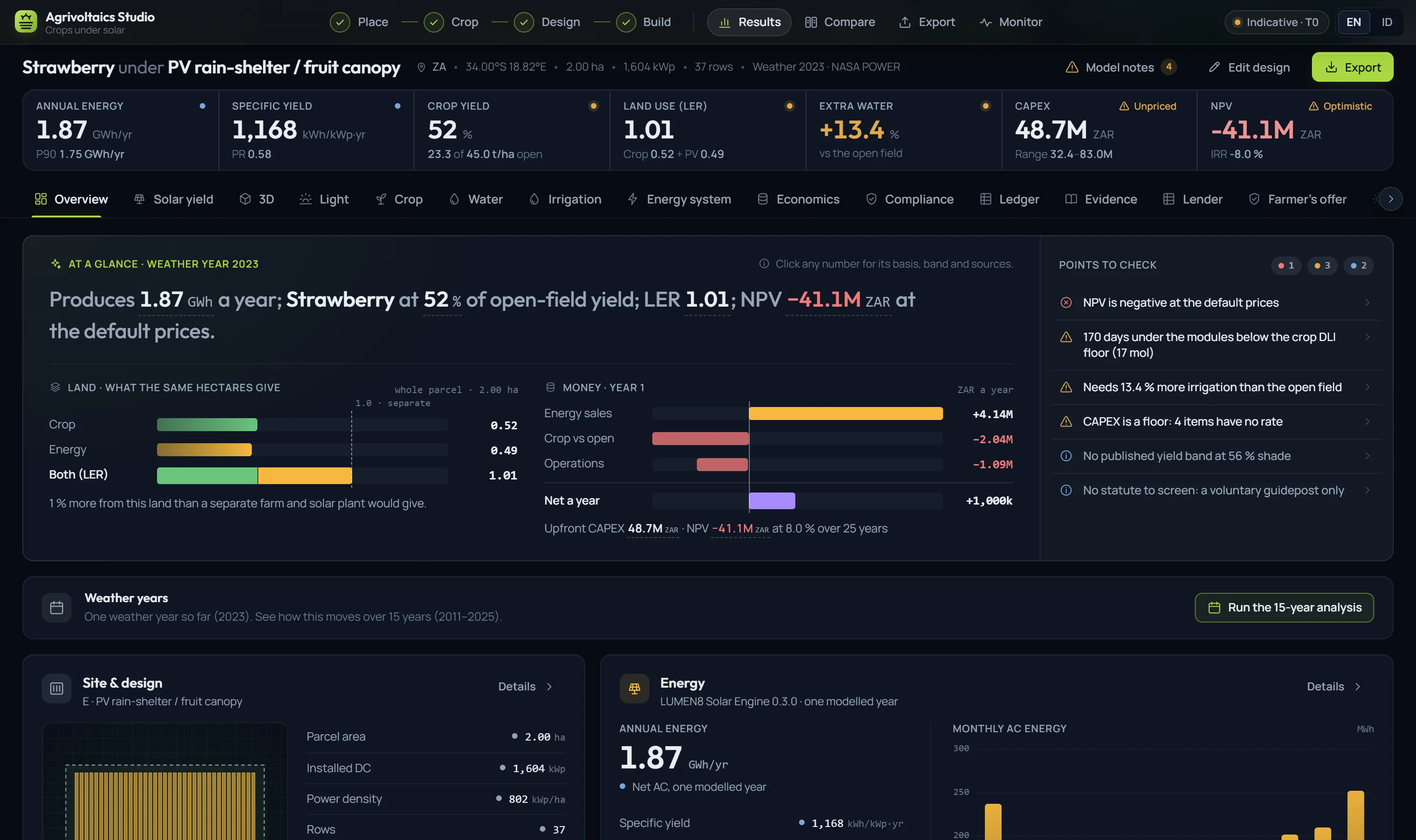Open the Monitor view
1416x840 pixels.
(1011, 22)
